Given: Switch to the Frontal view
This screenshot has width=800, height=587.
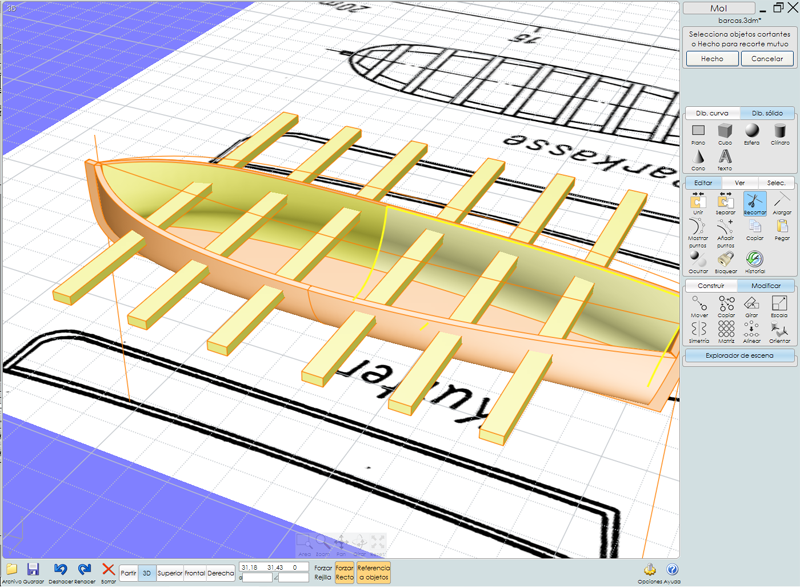Looking at the screenshot, I should coord(195,573).
